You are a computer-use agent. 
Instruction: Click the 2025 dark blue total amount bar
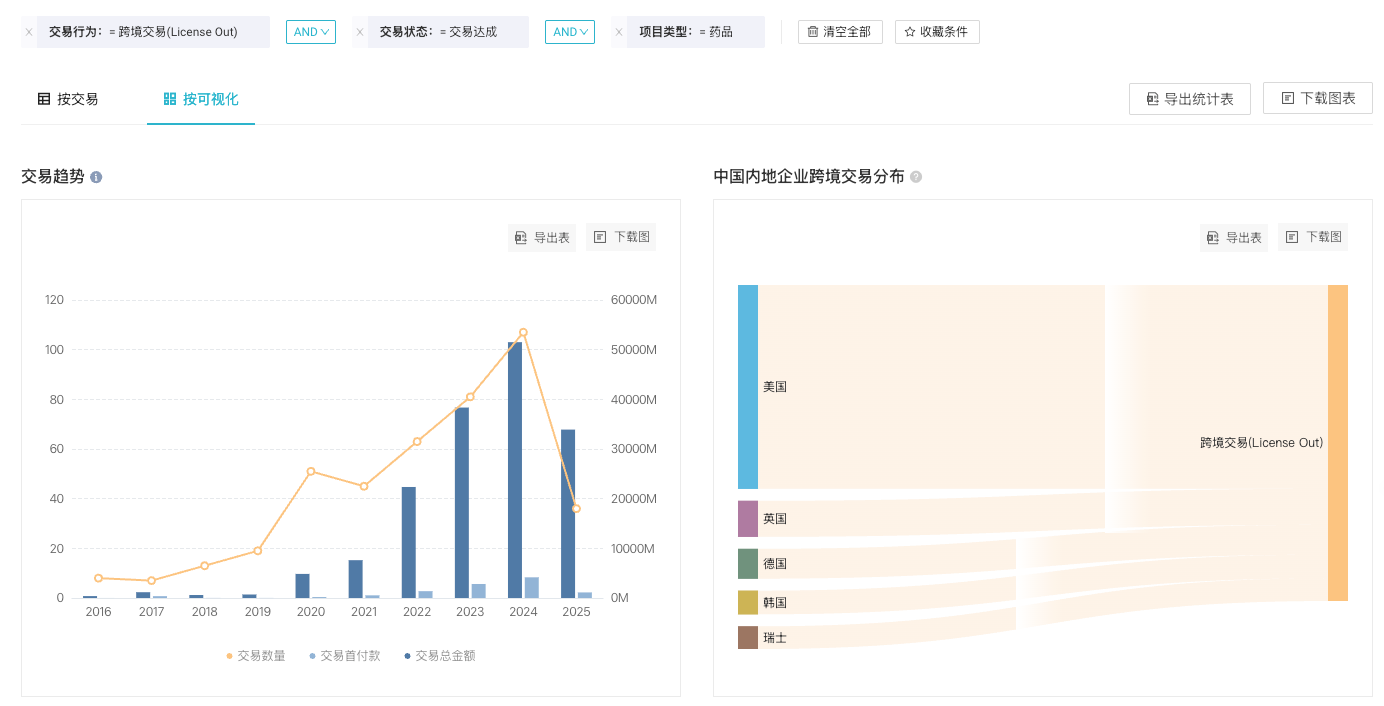point(568,514)
